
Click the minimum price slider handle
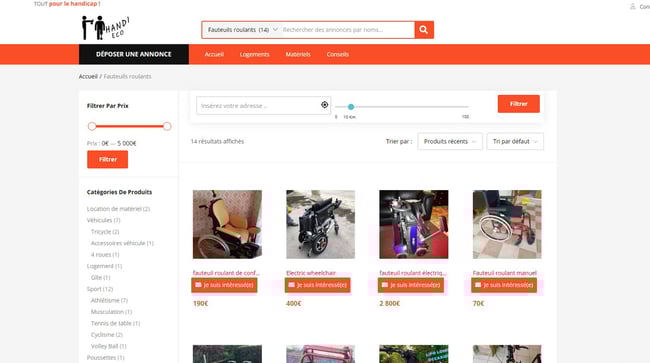coord(92,126)
